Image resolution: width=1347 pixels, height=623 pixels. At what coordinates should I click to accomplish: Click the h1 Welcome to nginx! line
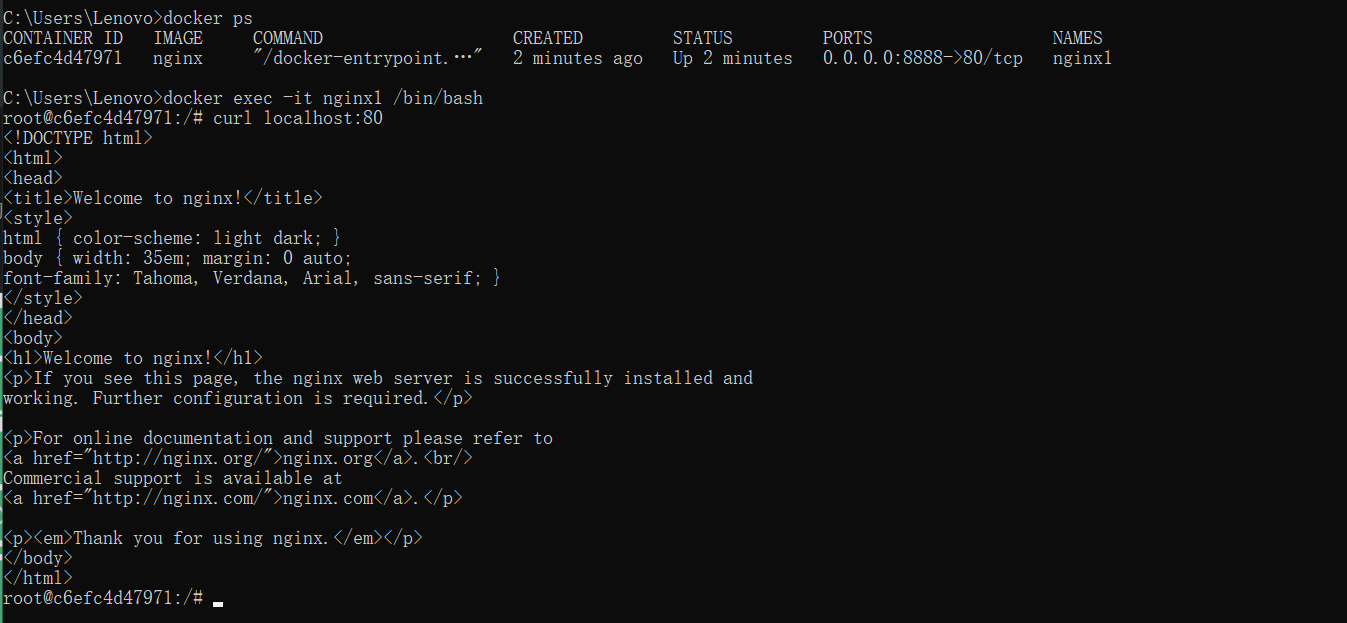point(133,358)
